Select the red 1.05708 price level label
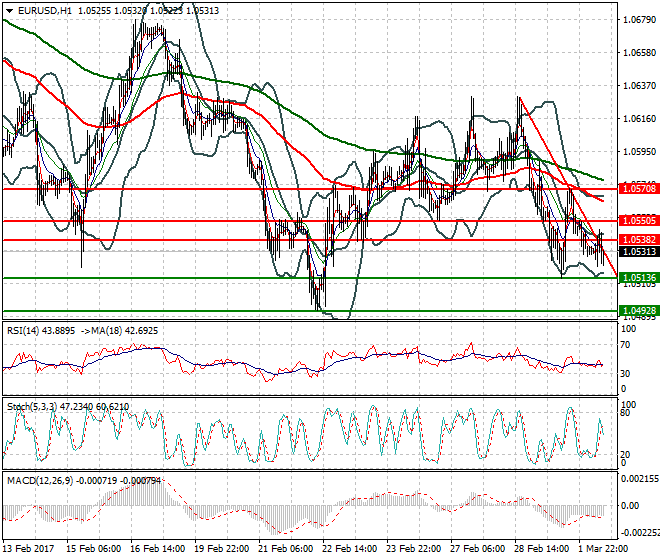Image resolution: width=660 pixels, height=560 pixels. (639, 189)
